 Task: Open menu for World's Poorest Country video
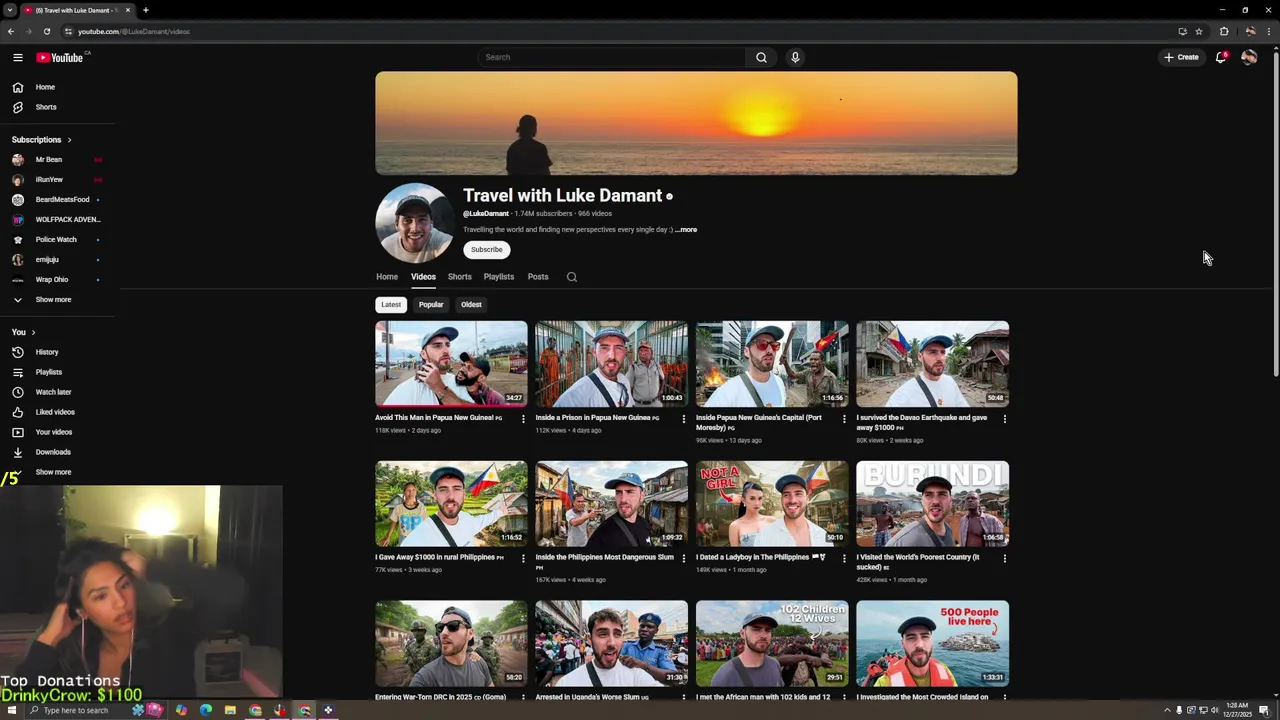1004,558
